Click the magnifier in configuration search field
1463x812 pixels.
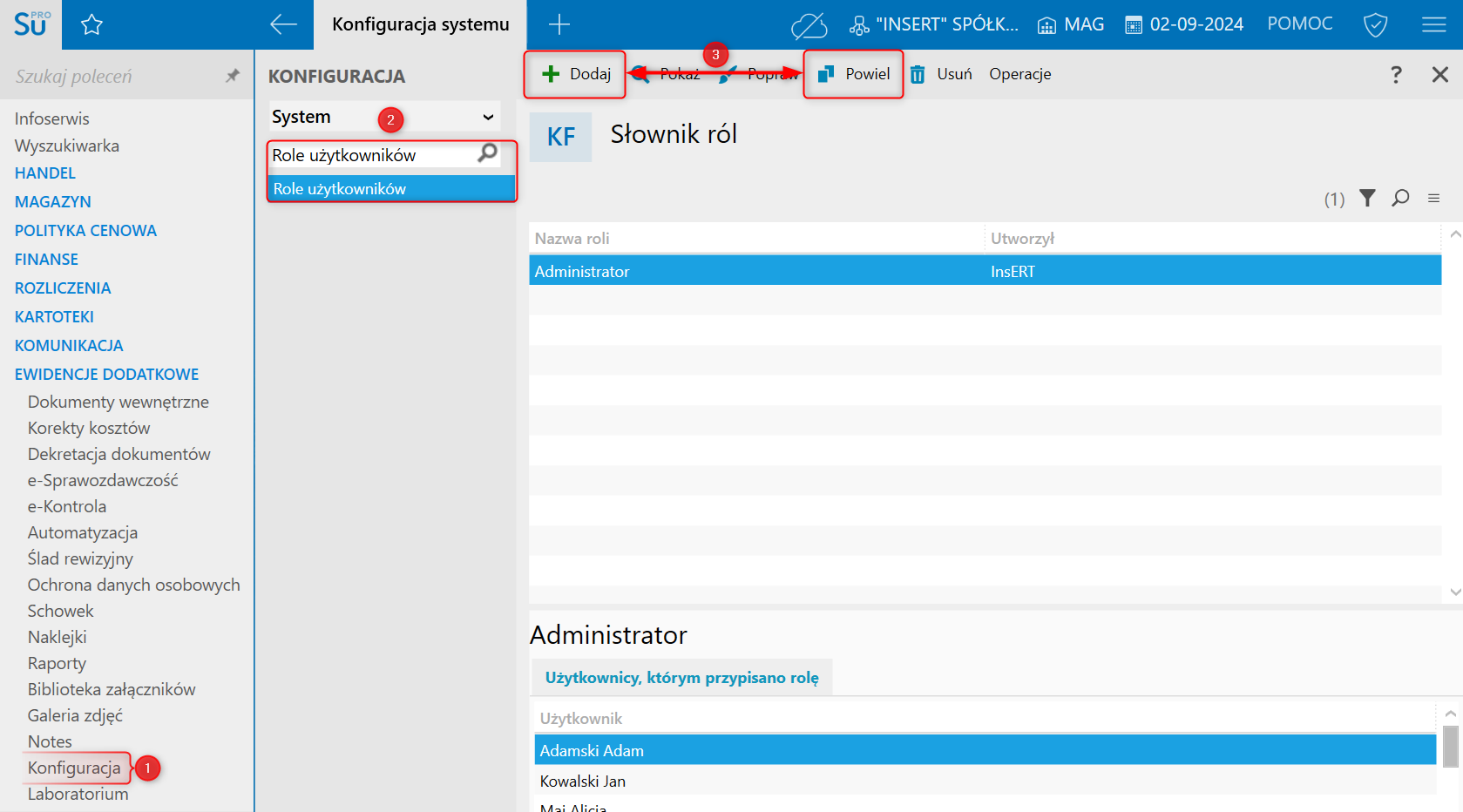(487, 153)
